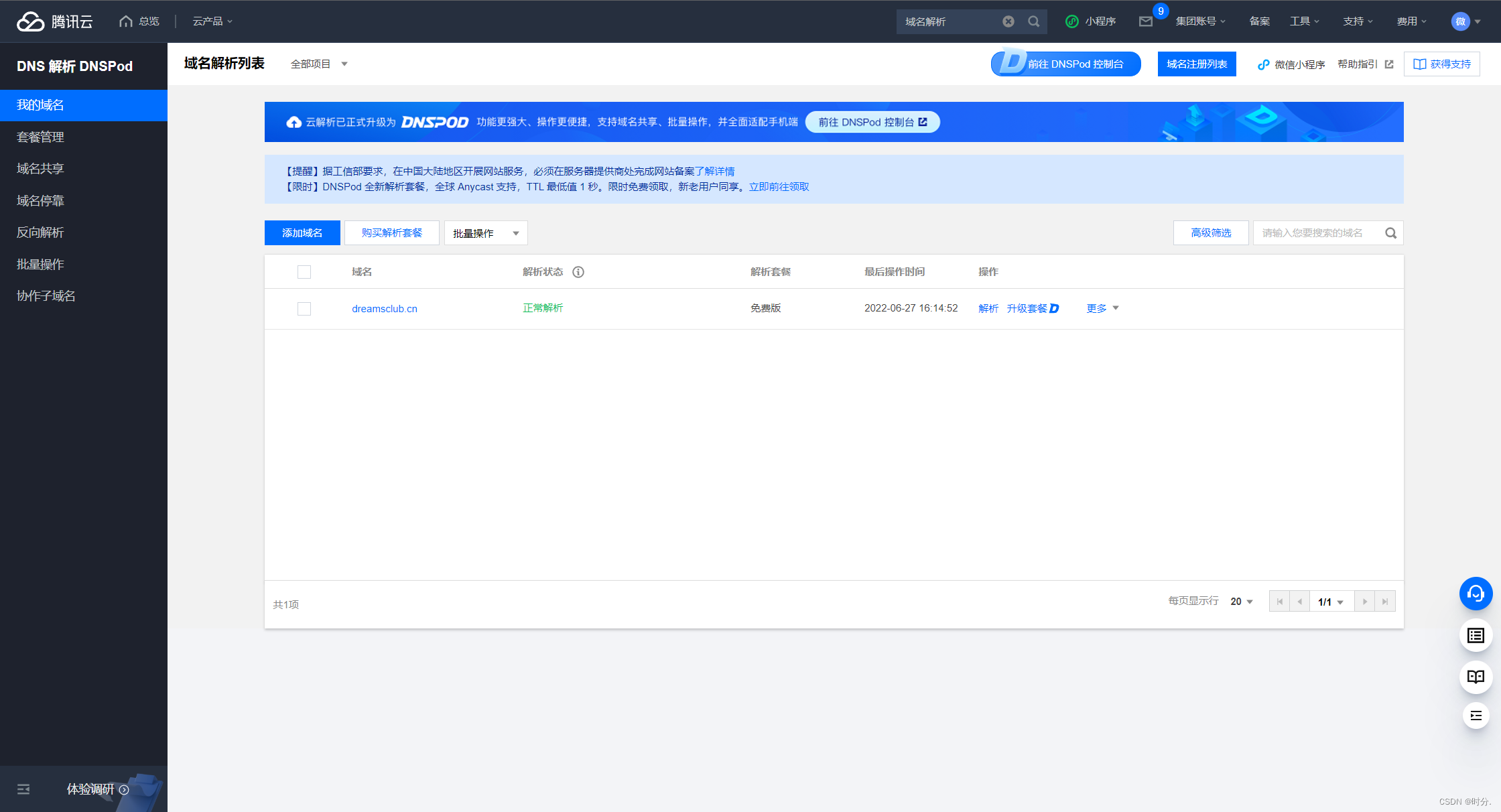Click the 购买解析套餐 button
Screen dimensions: 1501x812
392,233
